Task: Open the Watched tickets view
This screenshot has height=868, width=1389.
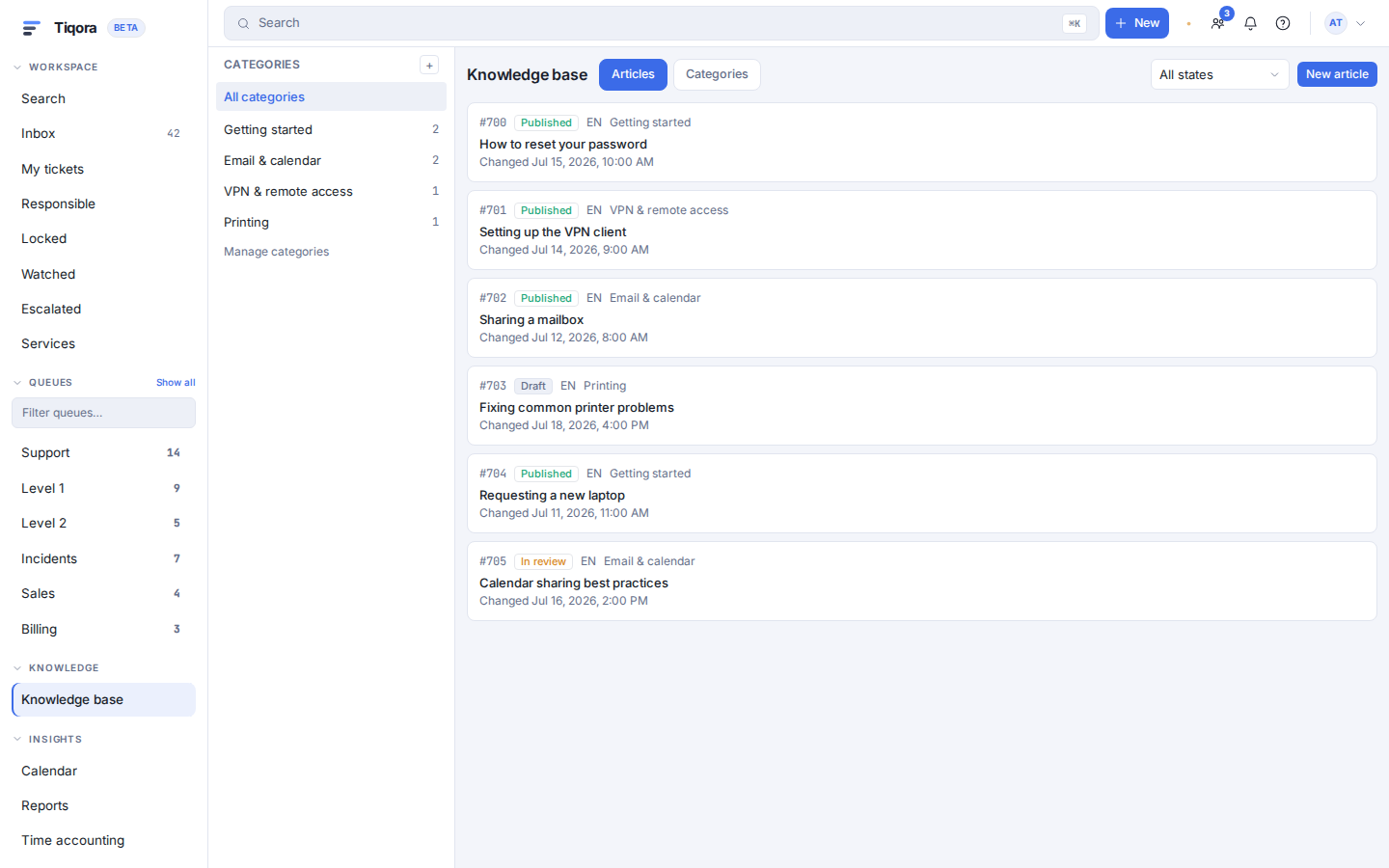Action: [x=103, y=274]
